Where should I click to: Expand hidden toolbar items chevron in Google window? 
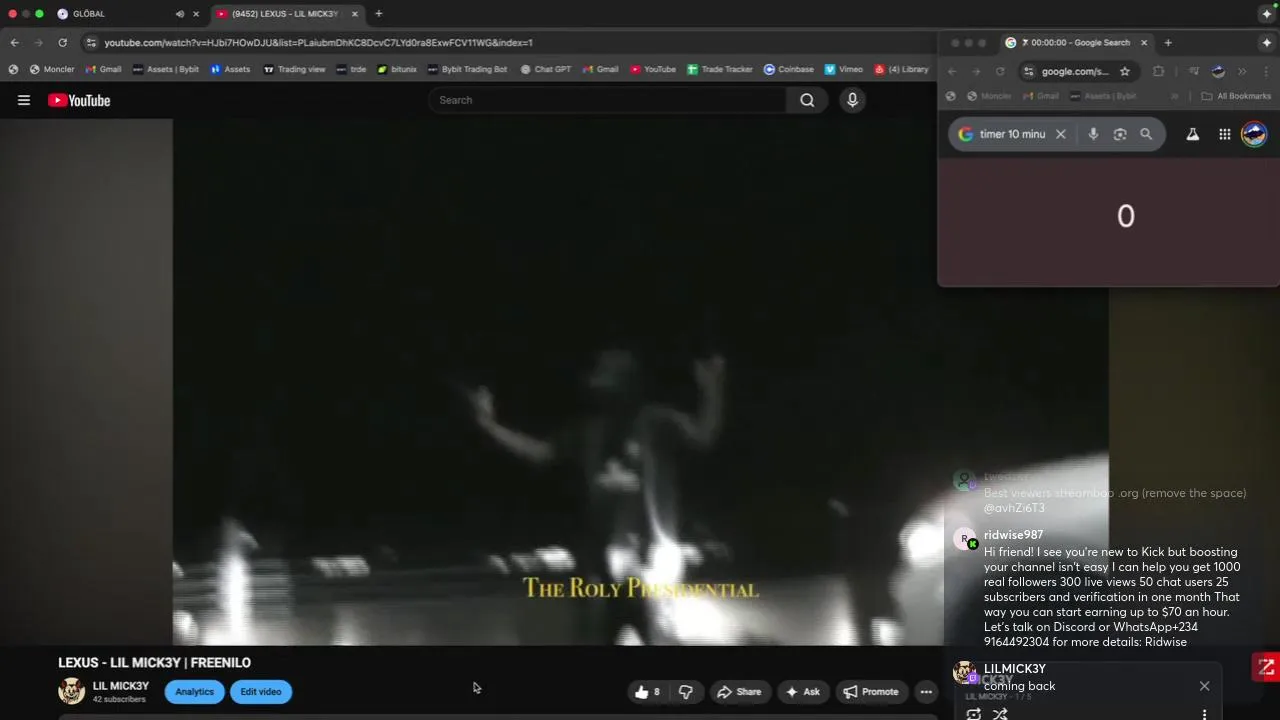pyautogui.click(x=1242, y=72)
